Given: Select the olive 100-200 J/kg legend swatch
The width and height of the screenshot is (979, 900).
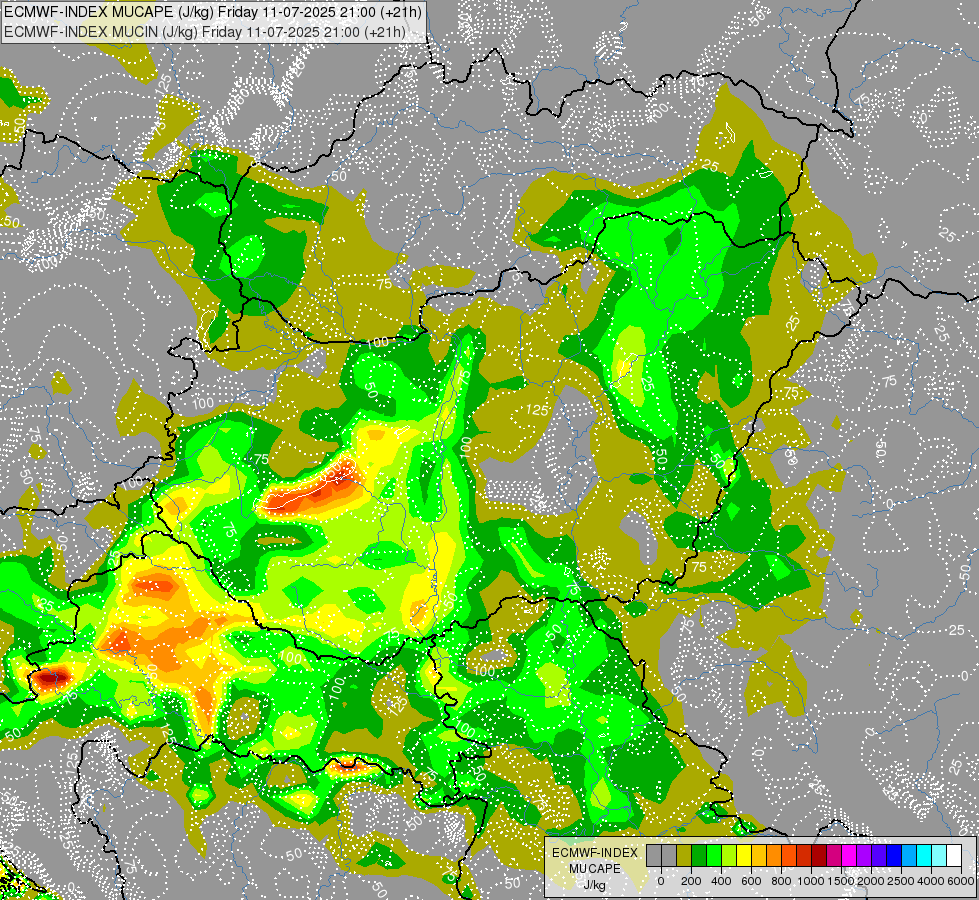Looking at the screenshot, I should point(684,855).
